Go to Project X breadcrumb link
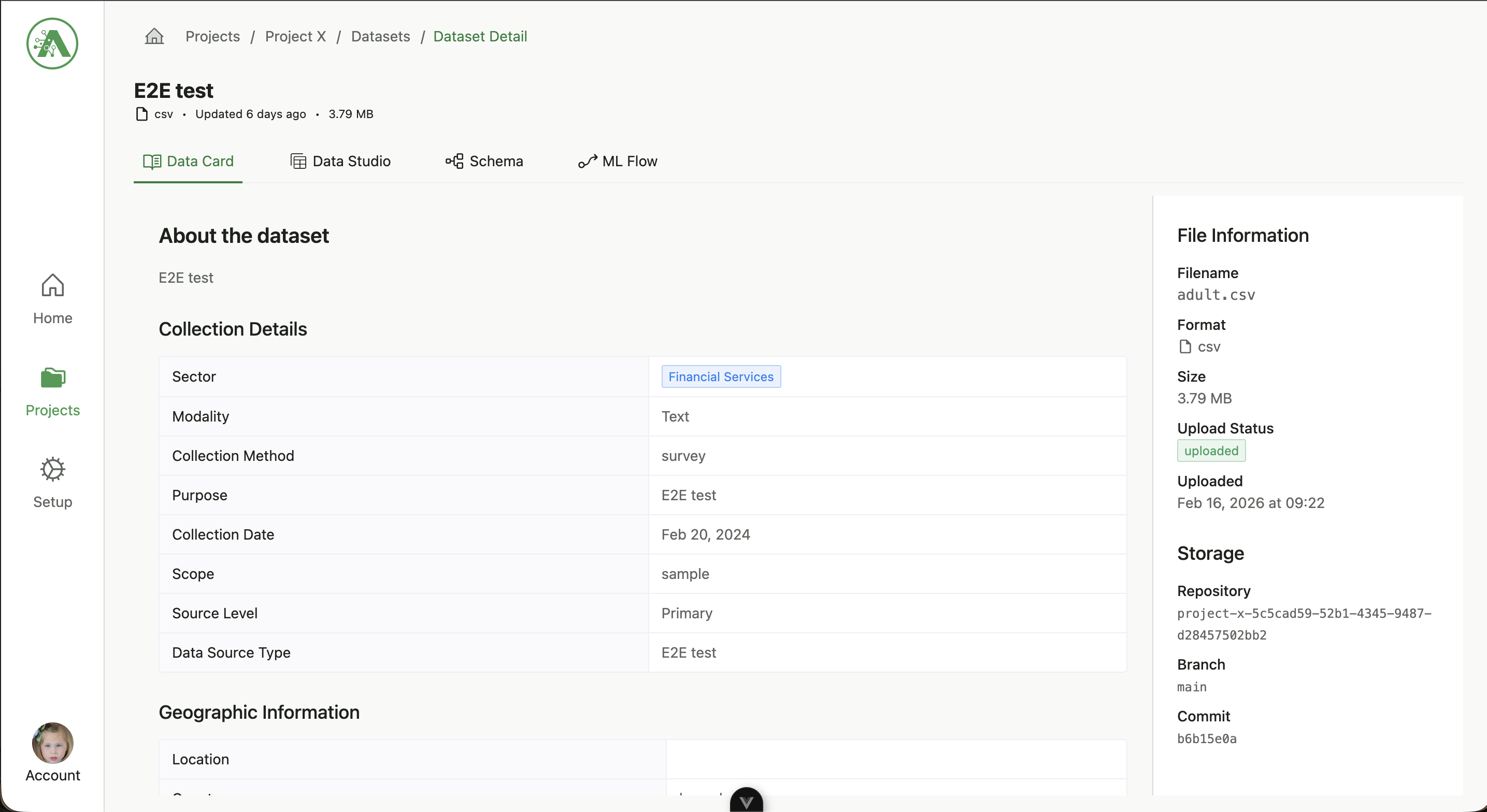Image resolution: width=1487 pixels, height=812 pixels. coord(295,36)
